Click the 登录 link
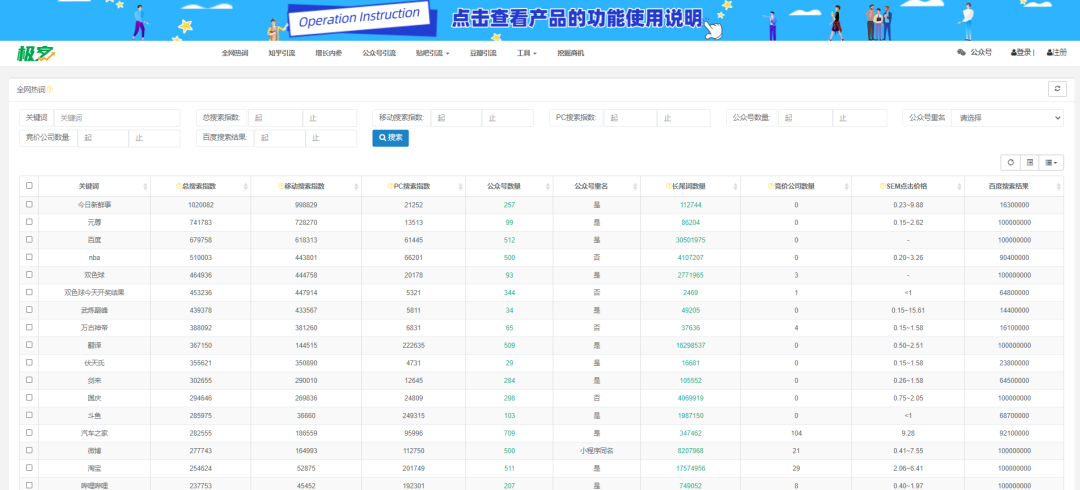Image resolution: width=1080 pixels, height=490 pixels. [x=1023, y=52]
